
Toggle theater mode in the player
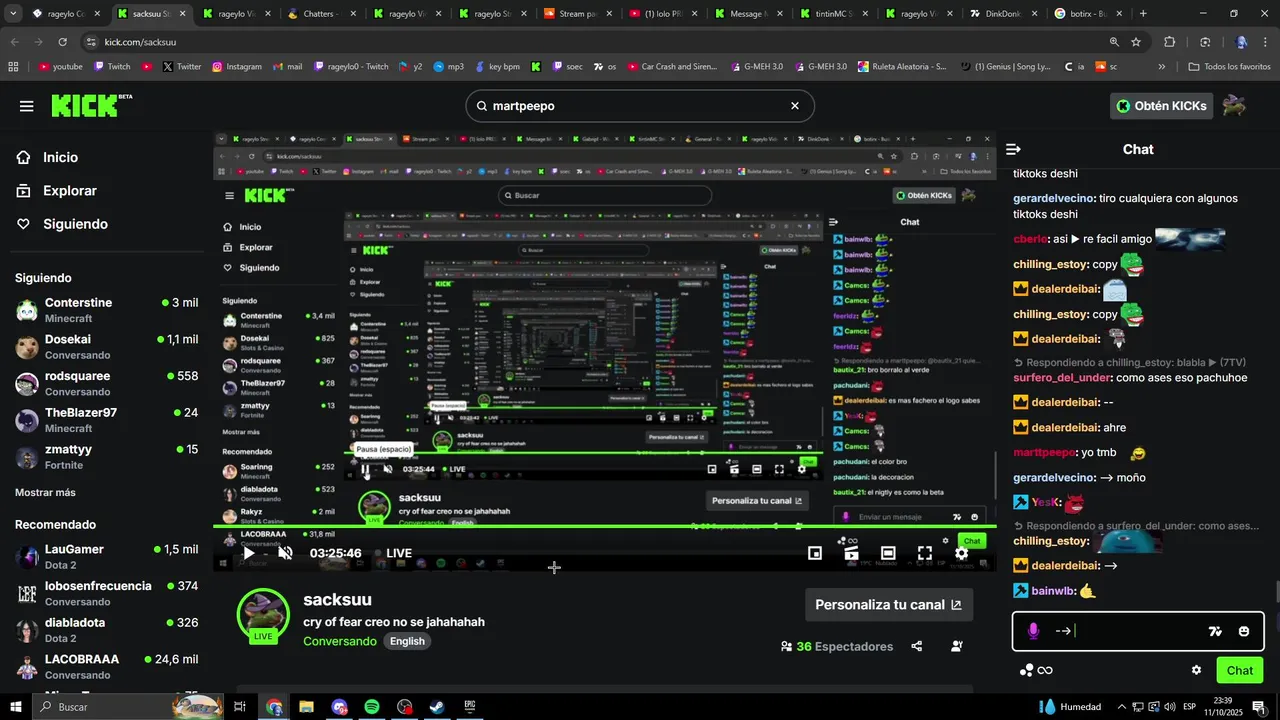(888, 553)
